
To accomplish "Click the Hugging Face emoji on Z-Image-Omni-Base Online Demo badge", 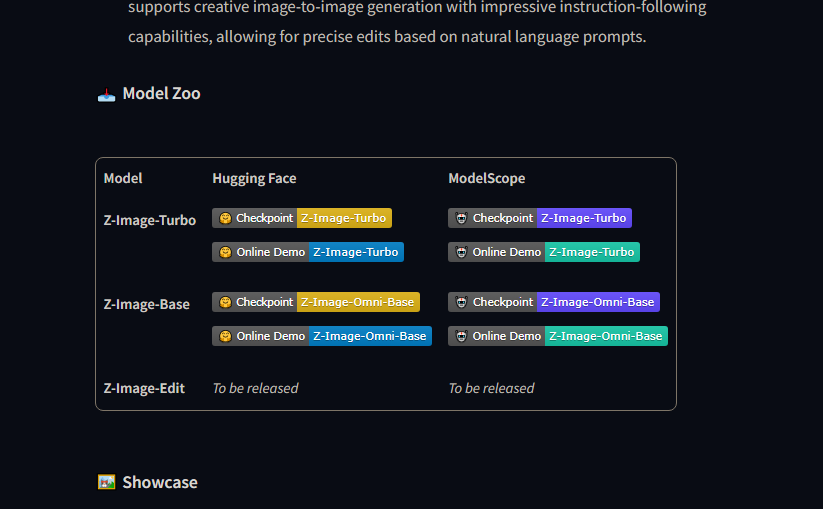I will pos(225,336).
